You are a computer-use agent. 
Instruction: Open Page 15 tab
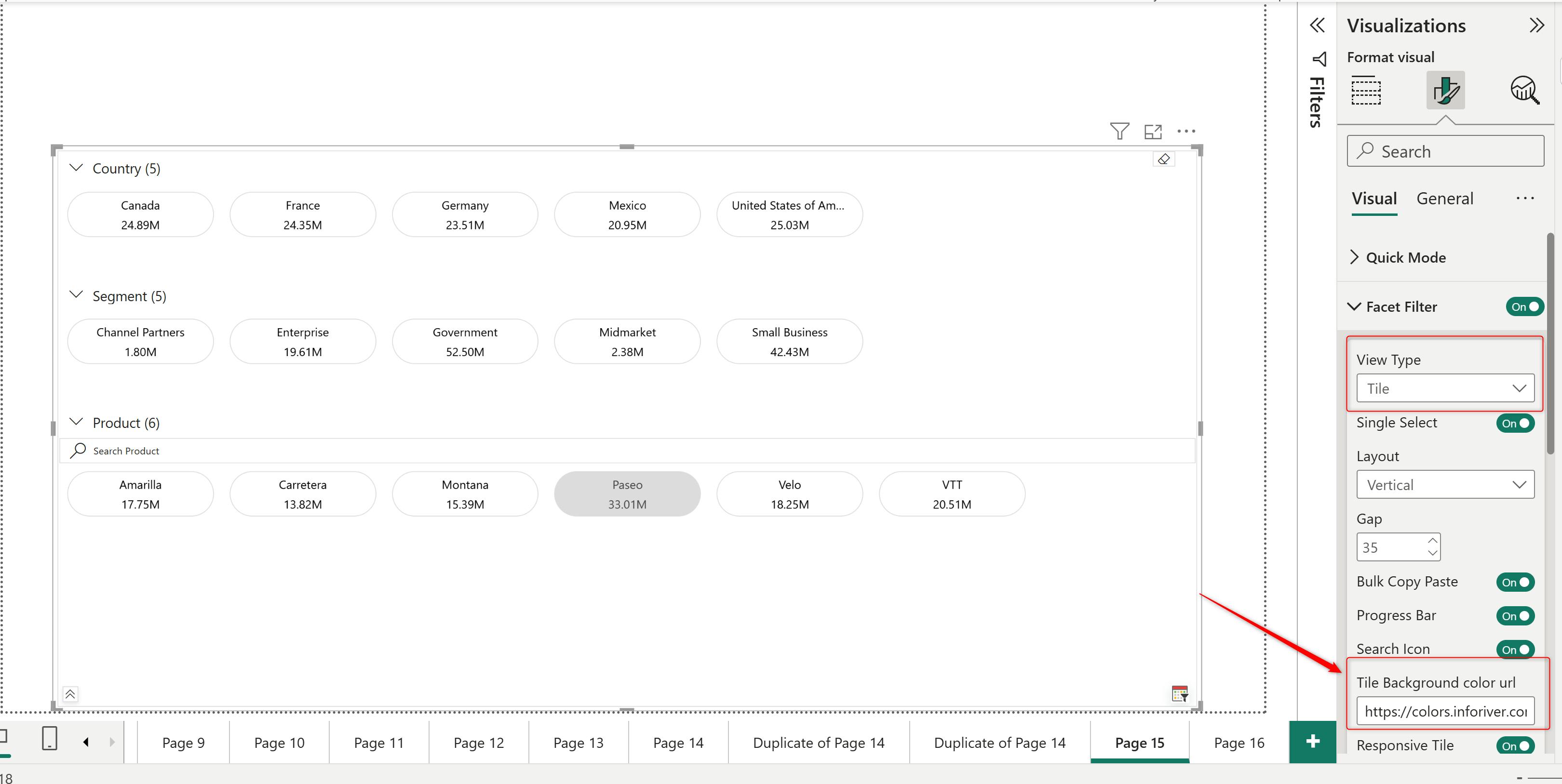pos(1139,743)
